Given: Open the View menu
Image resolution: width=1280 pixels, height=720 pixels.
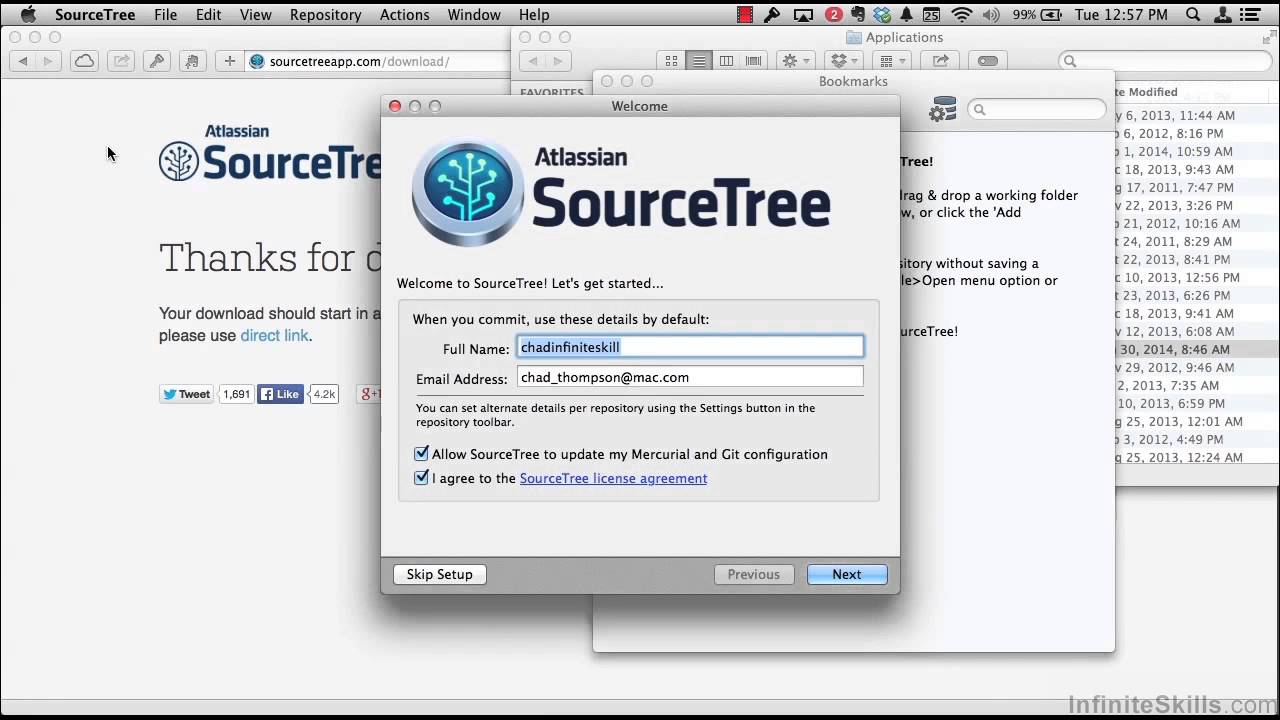Looking at the screenshot, I should point(256,15).
